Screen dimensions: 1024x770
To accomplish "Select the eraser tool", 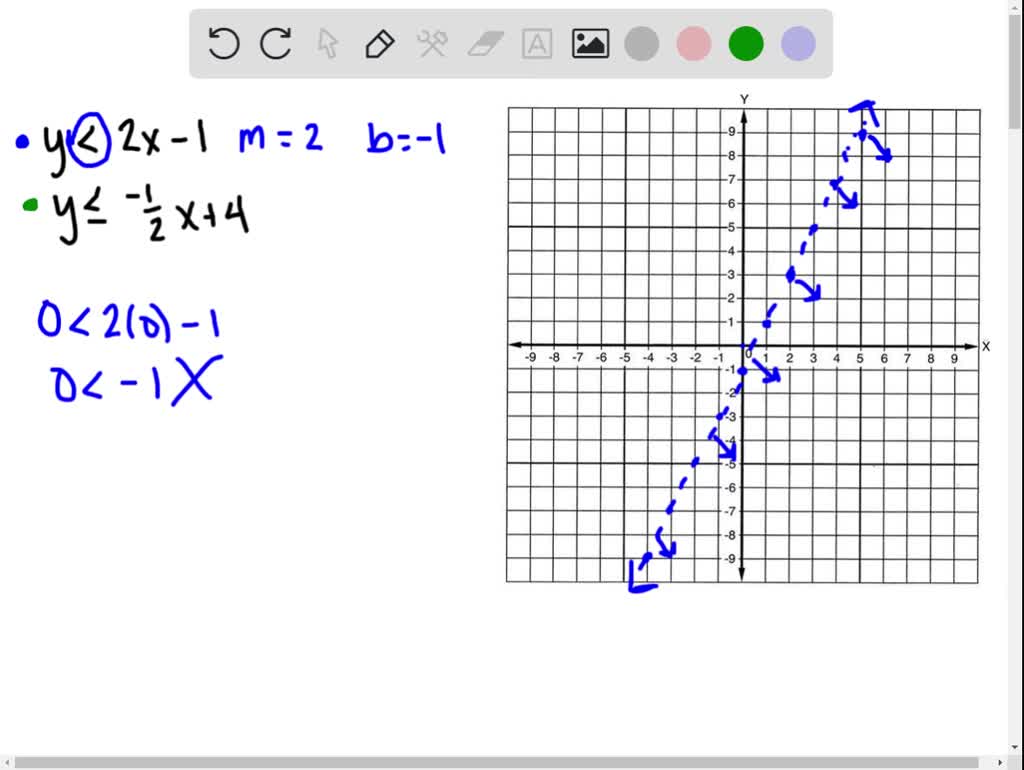I will (x=485, y=44).
